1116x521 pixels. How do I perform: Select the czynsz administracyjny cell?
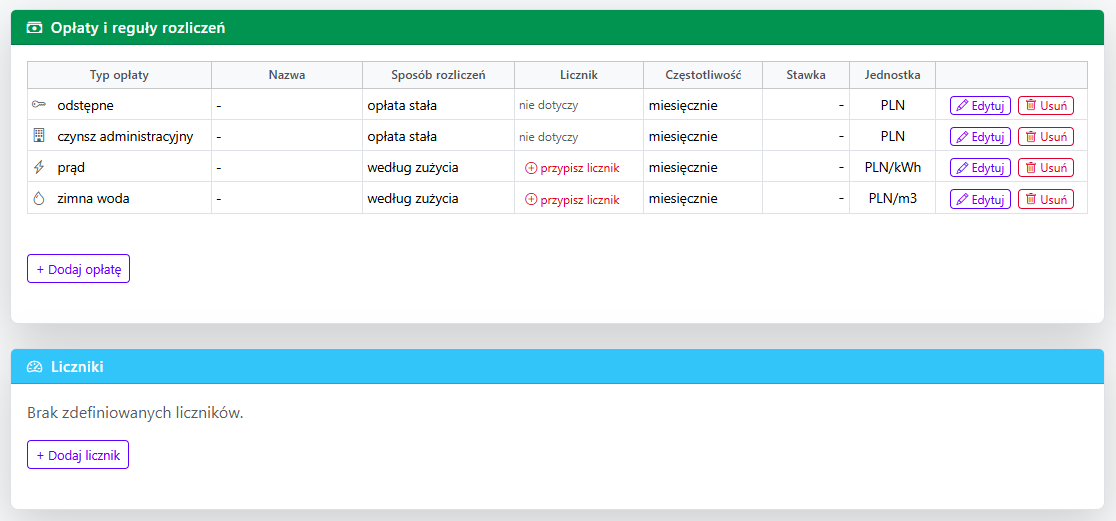click(x=120, y=136)
